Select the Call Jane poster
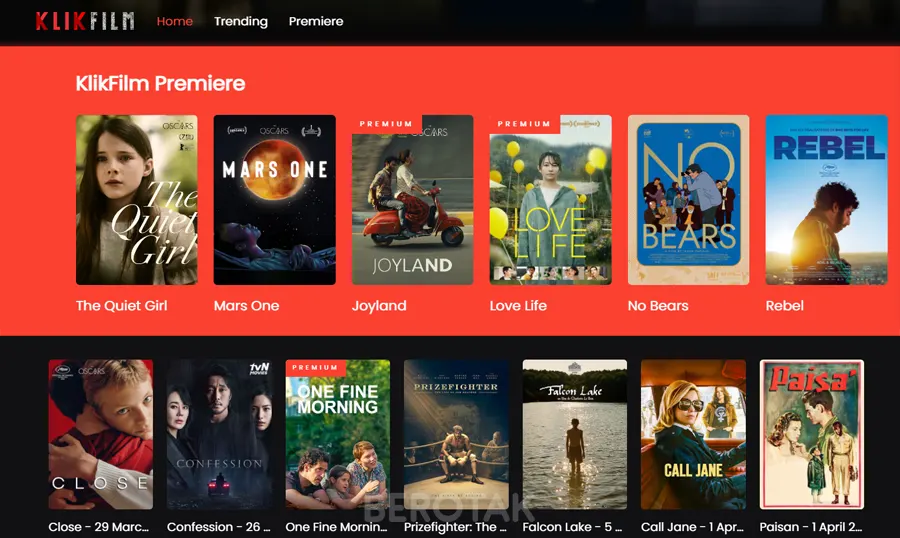Viewport: 900px width, 538px height. click(x=693, y=435)
